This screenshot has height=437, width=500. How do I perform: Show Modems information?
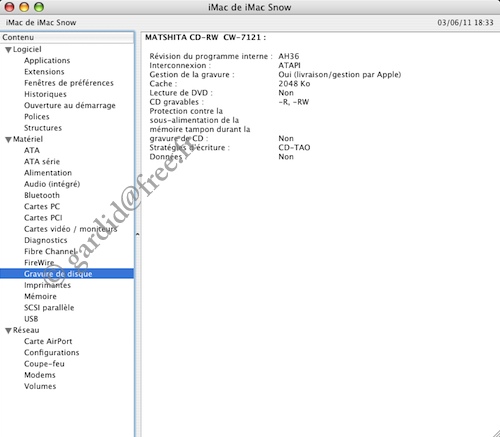40,375
